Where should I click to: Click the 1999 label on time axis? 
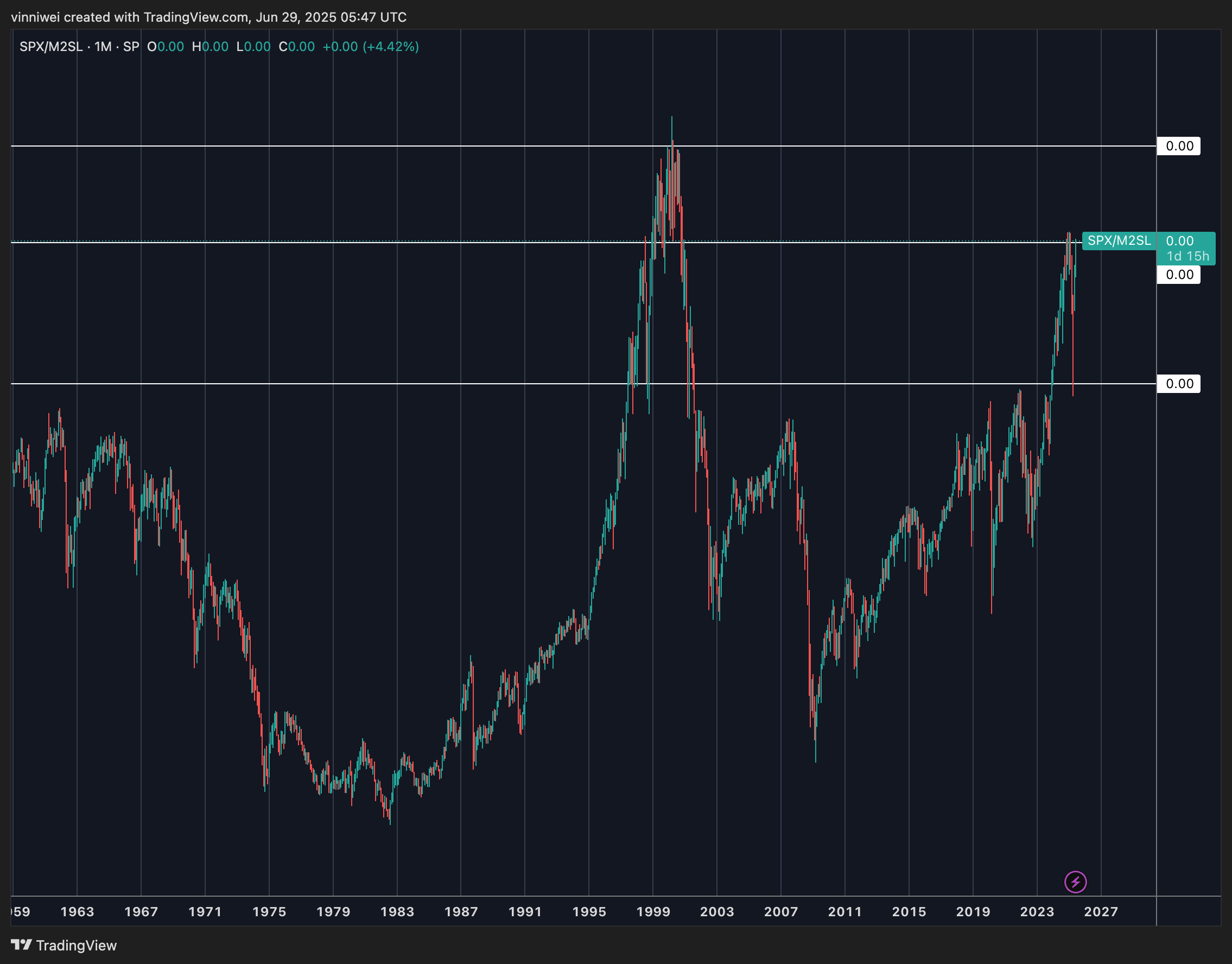[653, 911]
